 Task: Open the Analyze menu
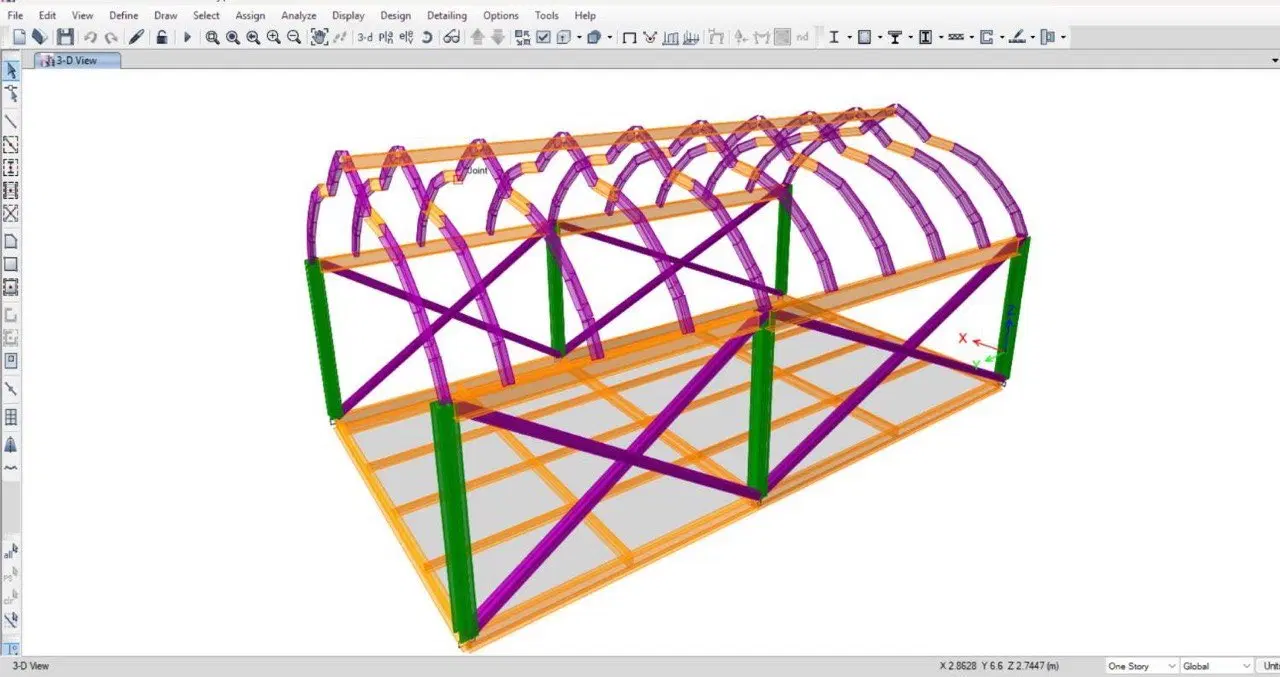tap(298, 15)
